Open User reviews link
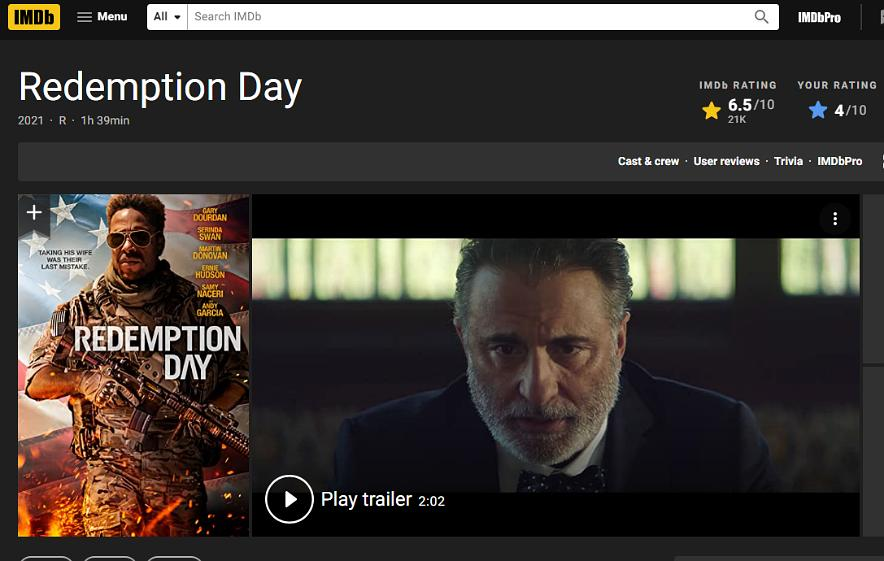884x561 pixels. (x=726, y=161)
